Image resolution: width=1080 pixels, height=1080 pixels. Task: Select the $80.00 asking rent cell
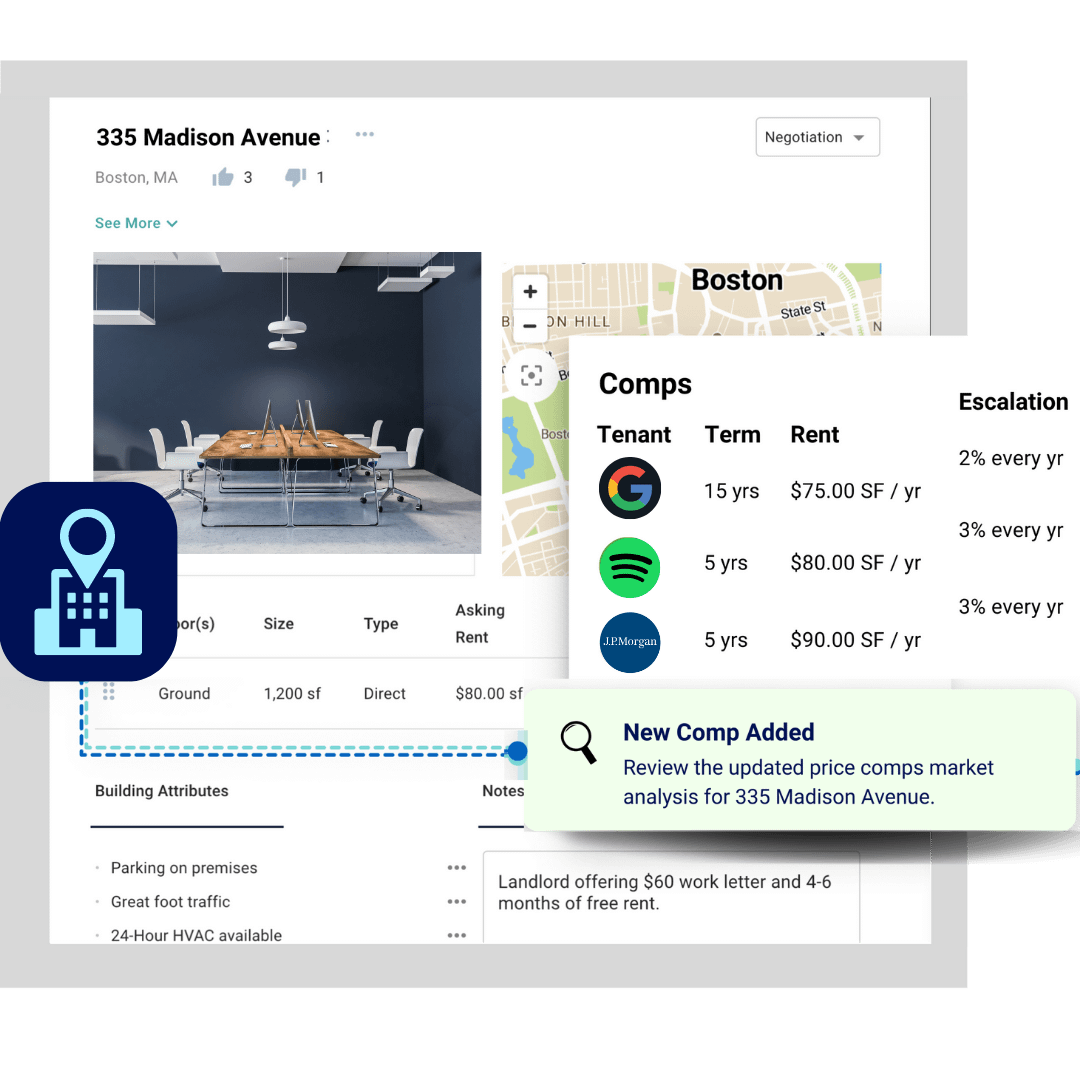pos(488,694)
